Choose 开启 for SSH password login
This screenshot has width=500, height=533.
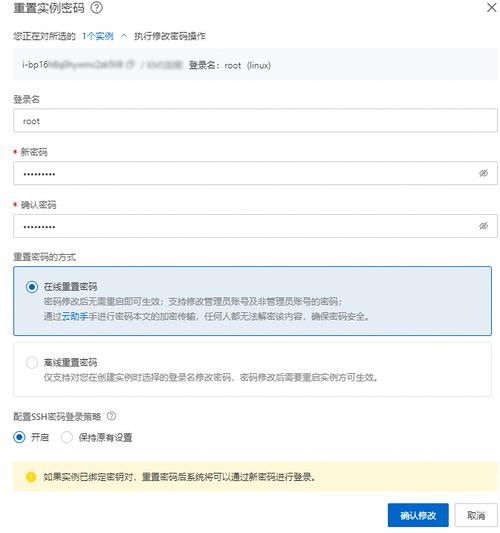click(x=19, y=437)
